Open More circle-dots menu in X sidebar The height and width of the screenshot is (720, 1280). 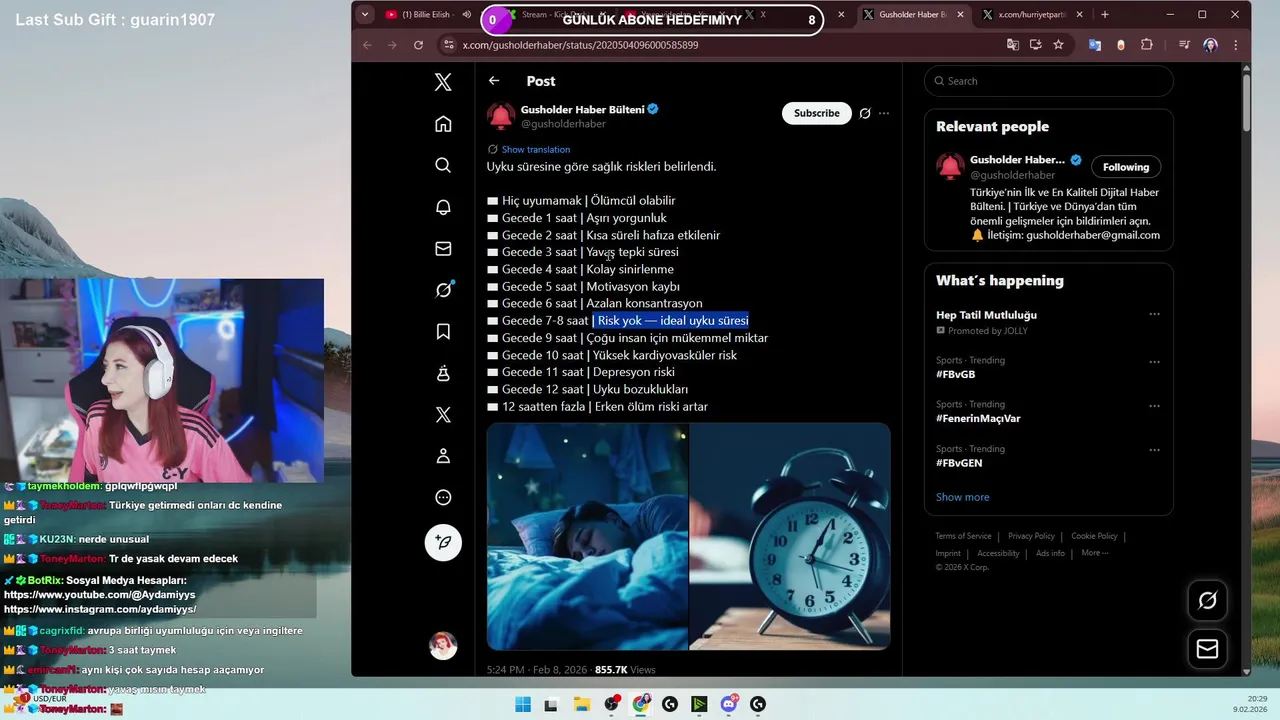coord(443,497)
